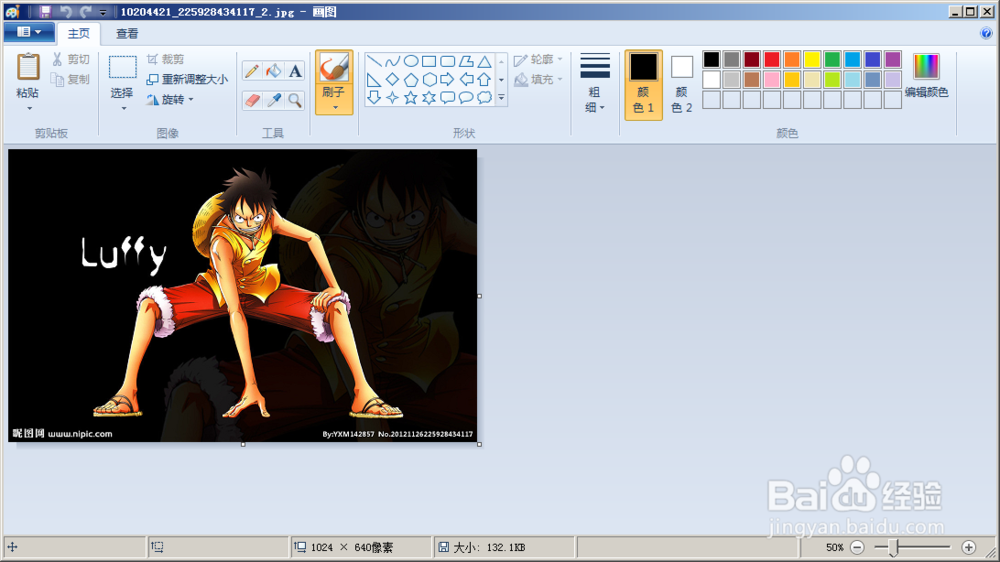Open the Fill (填充) dropdown
1000x562 pixels.
point(539,79)
